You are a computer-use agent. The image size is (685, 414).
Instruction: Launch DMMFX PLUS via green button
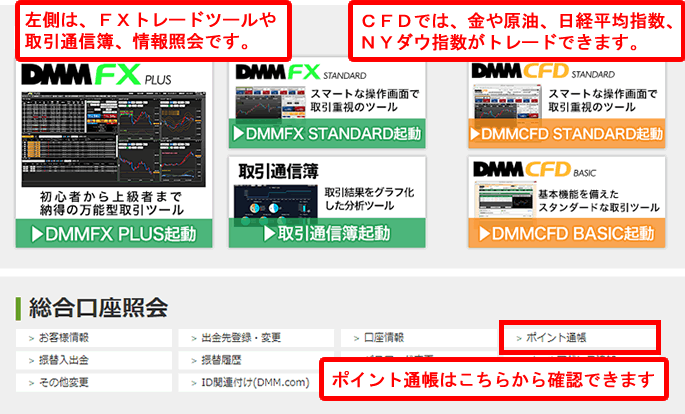click(114, 234)
